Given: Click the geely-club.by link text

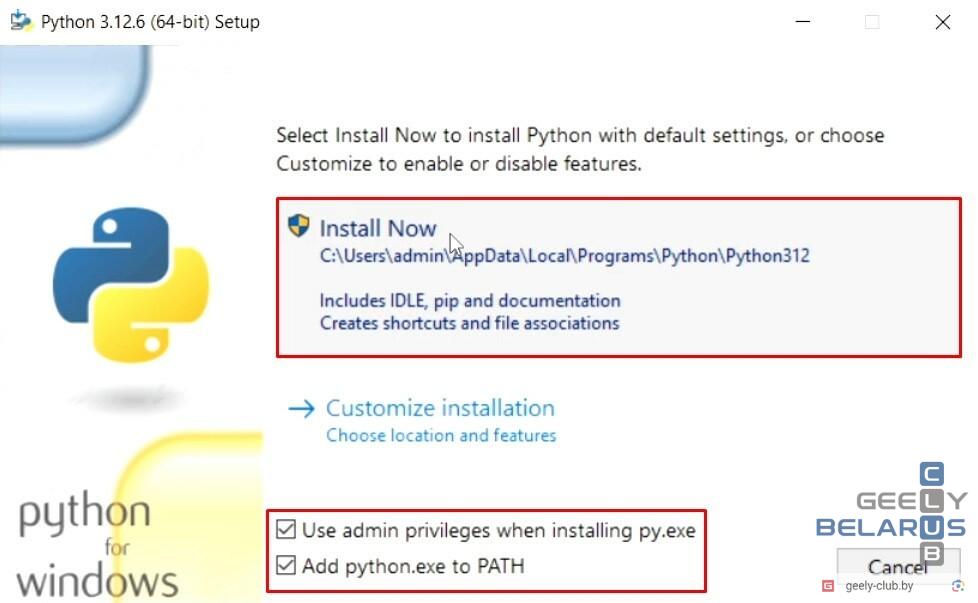Looking at the screenshot, I should click(x=879, y=586).
